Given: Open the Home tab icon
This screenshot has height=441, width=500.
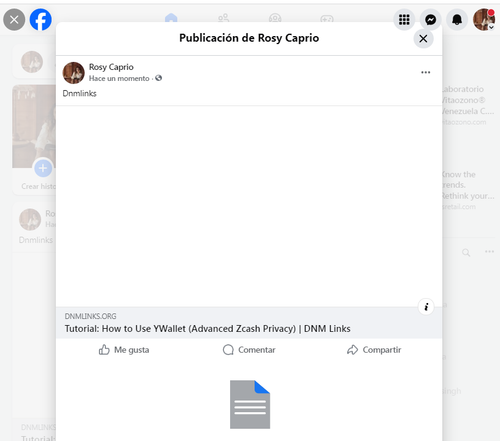Looking at the screenshot, I should pos(171,18).
